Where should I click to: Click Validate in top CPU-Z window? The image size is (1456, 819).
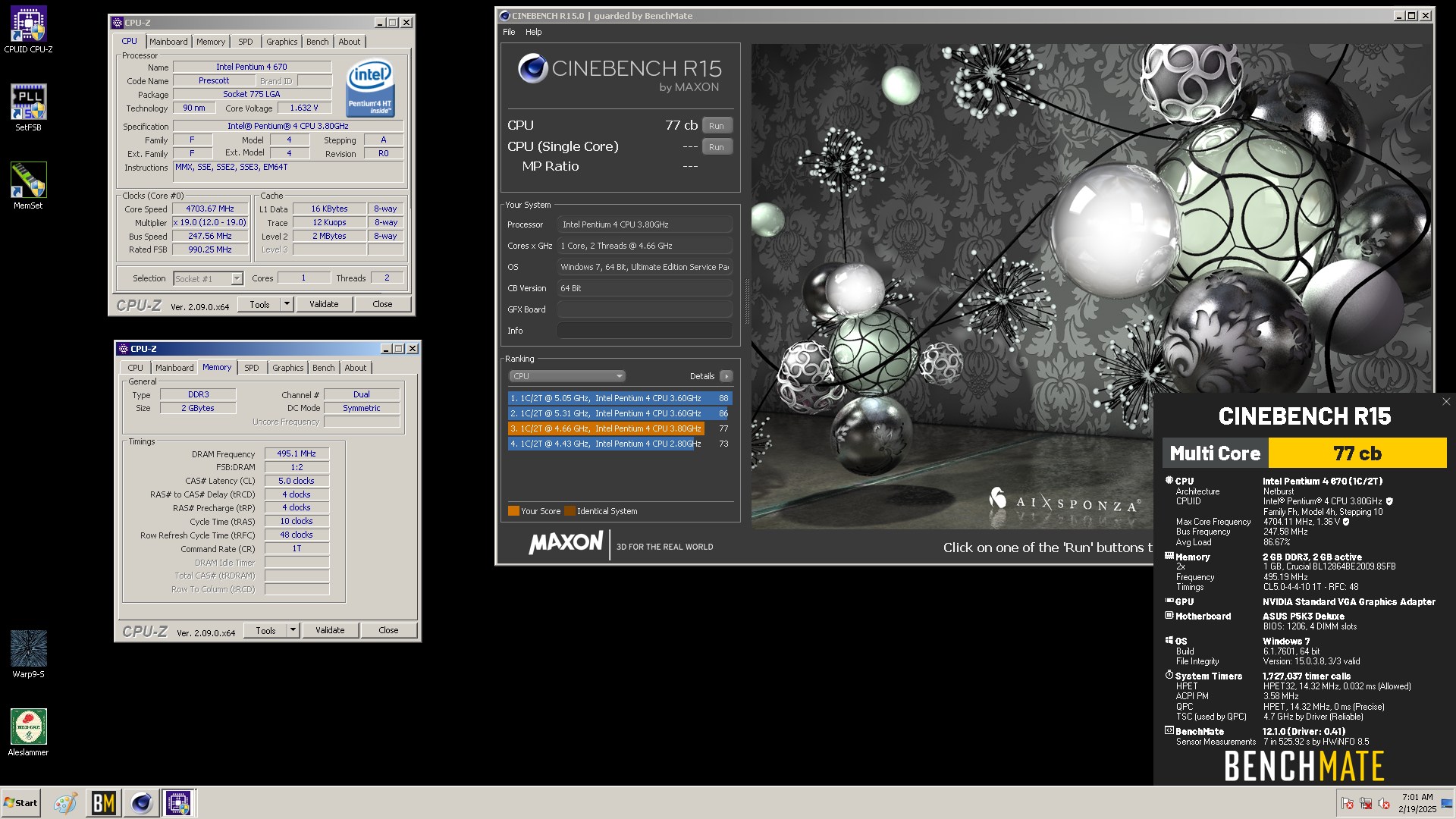tap(324, 304)
